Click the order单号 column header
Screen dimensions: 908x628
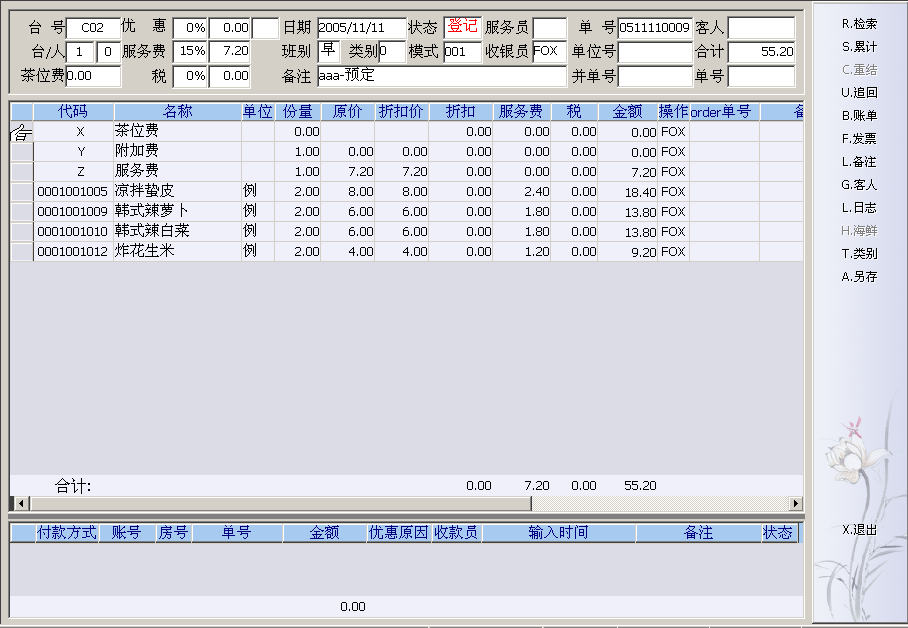[724, 112]
